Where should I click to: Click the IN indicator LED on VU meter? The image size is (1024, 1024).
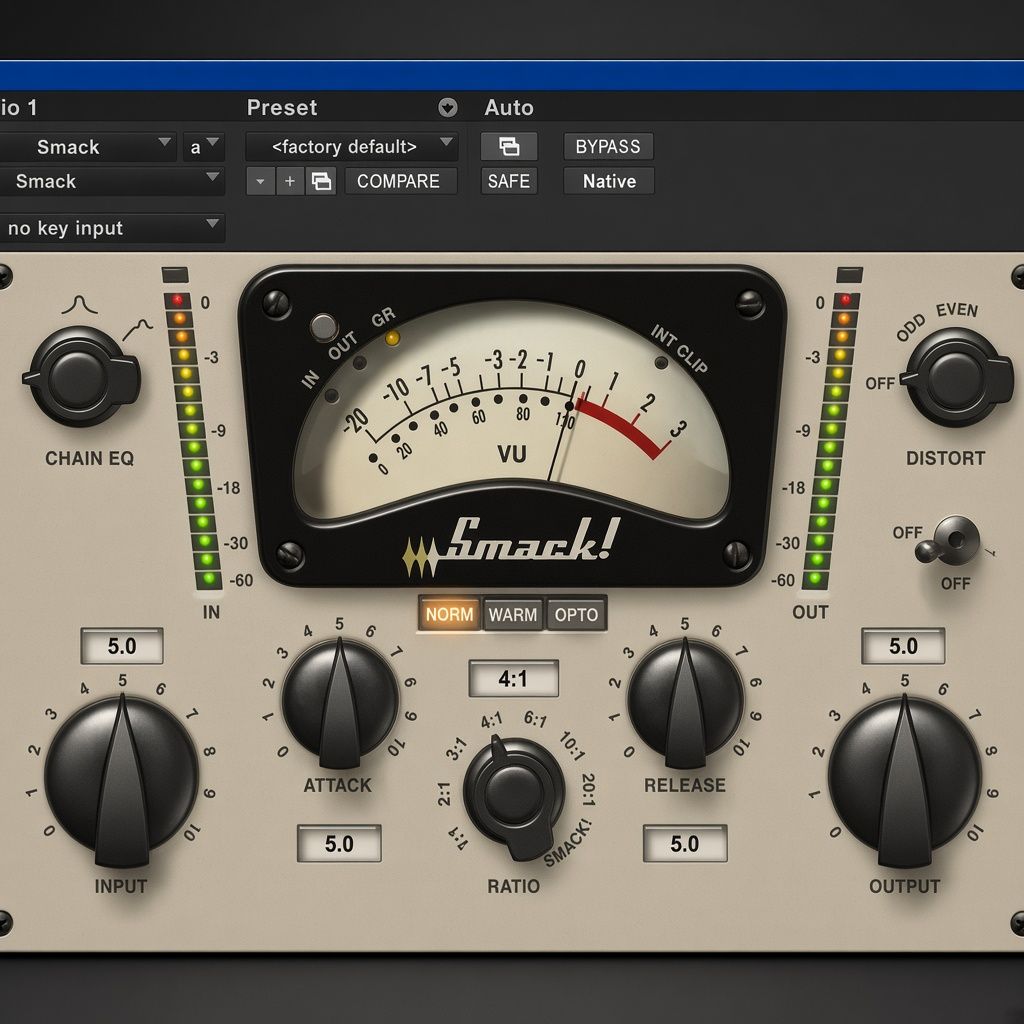332,395
